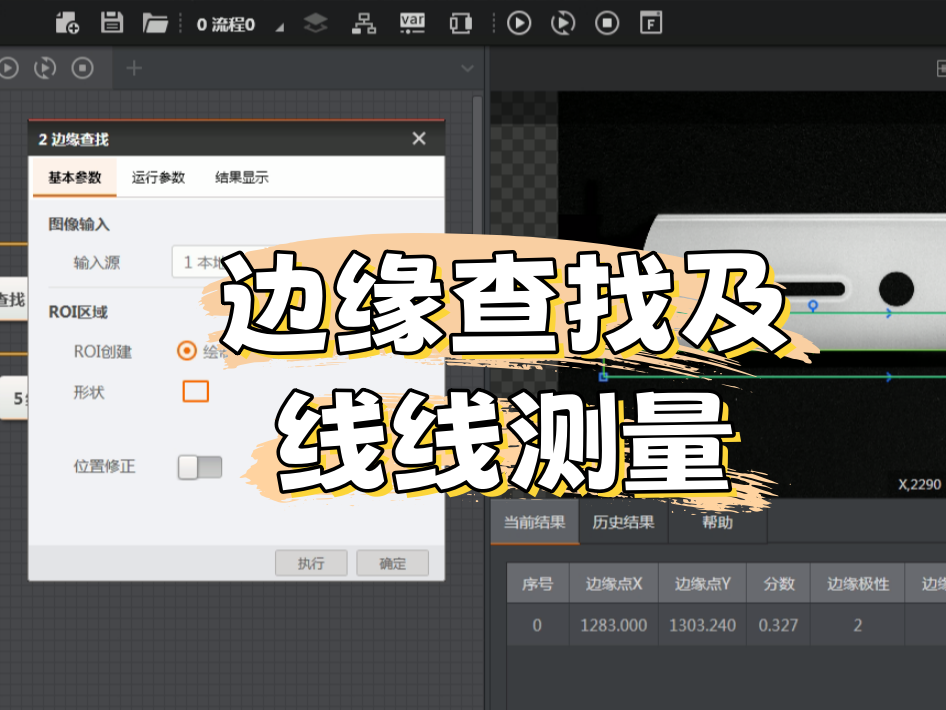946x710 pixels.
Task: Click the F script icon in toolbar
Action: pyautogui.click(x=651, y=23)
